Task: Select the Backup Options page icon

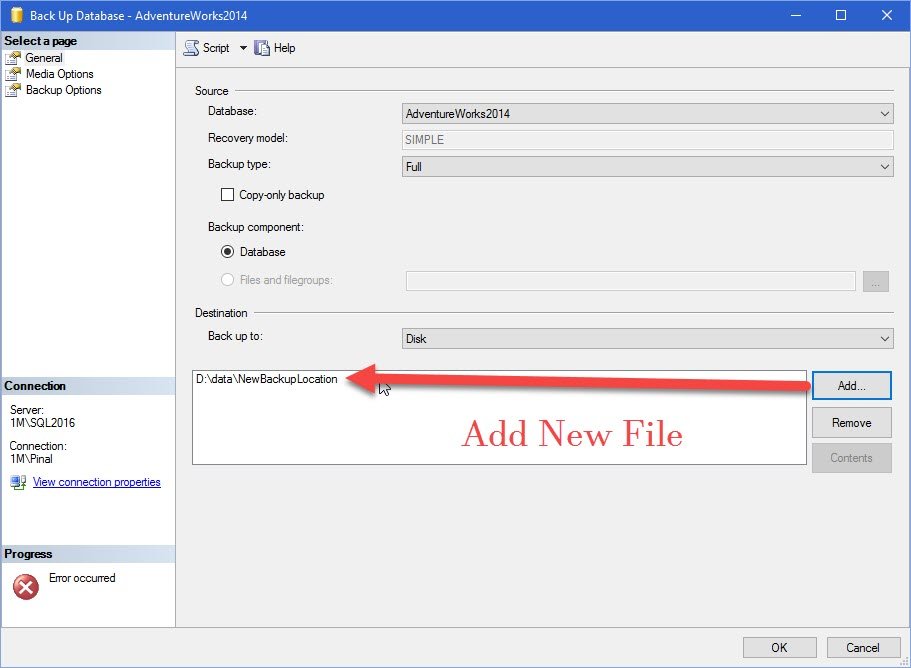Action: [x=13, y=91]
